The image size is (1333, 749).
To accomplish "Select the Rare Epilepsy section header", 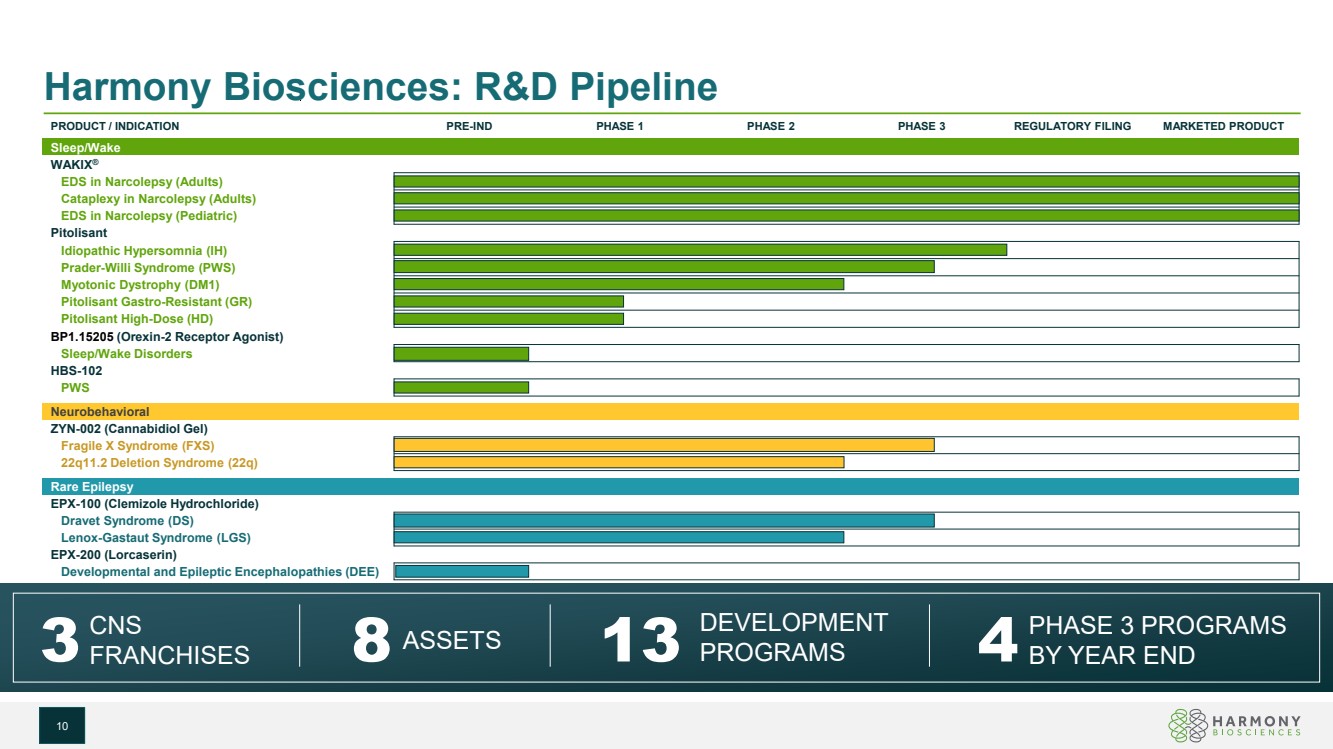I will coord(92,487).
